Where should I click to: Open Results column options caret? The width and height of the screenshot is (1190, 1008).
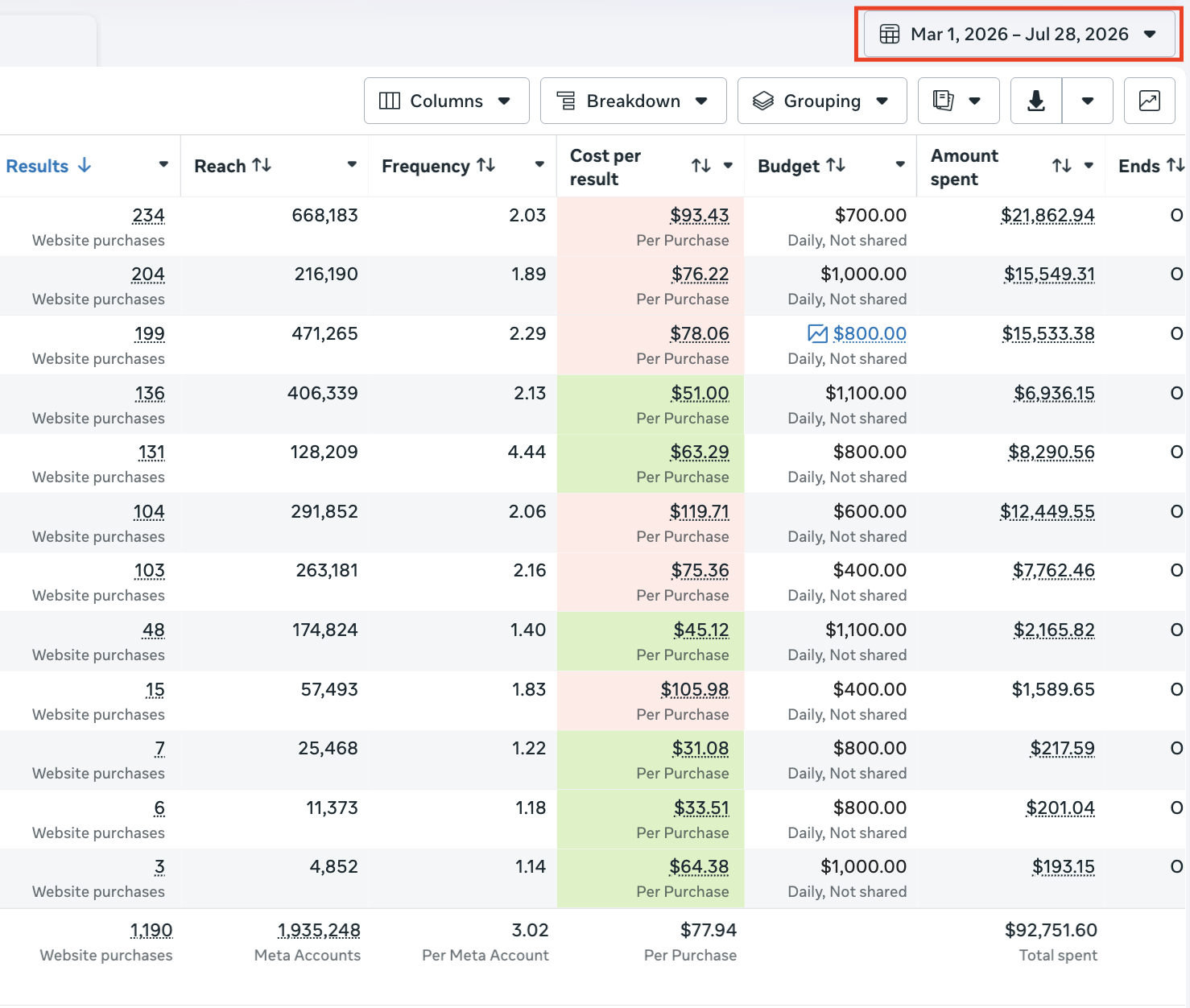[x=163, y=165]
